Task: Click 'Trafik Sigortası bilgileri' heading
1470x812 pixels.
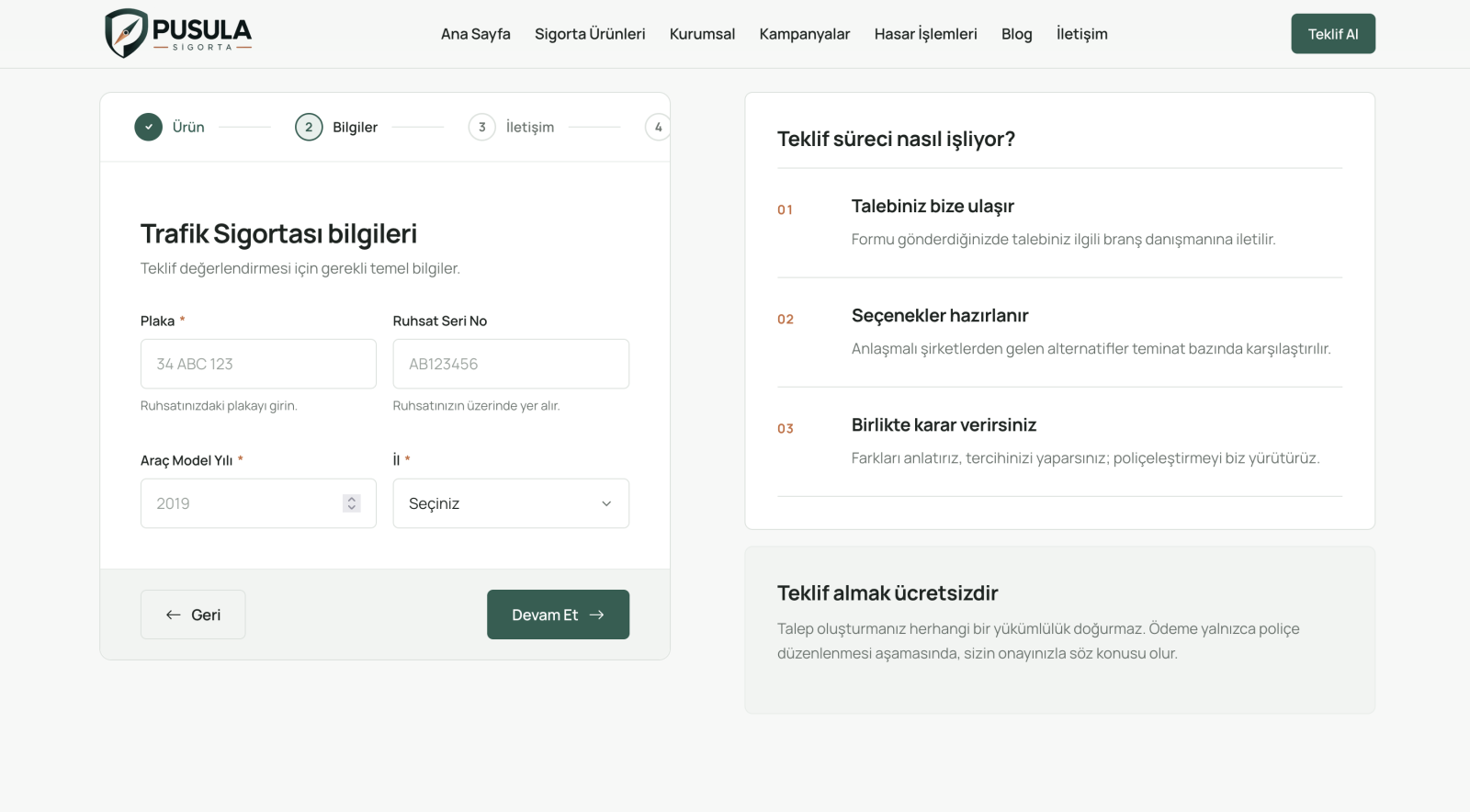Action: [278, 233]
